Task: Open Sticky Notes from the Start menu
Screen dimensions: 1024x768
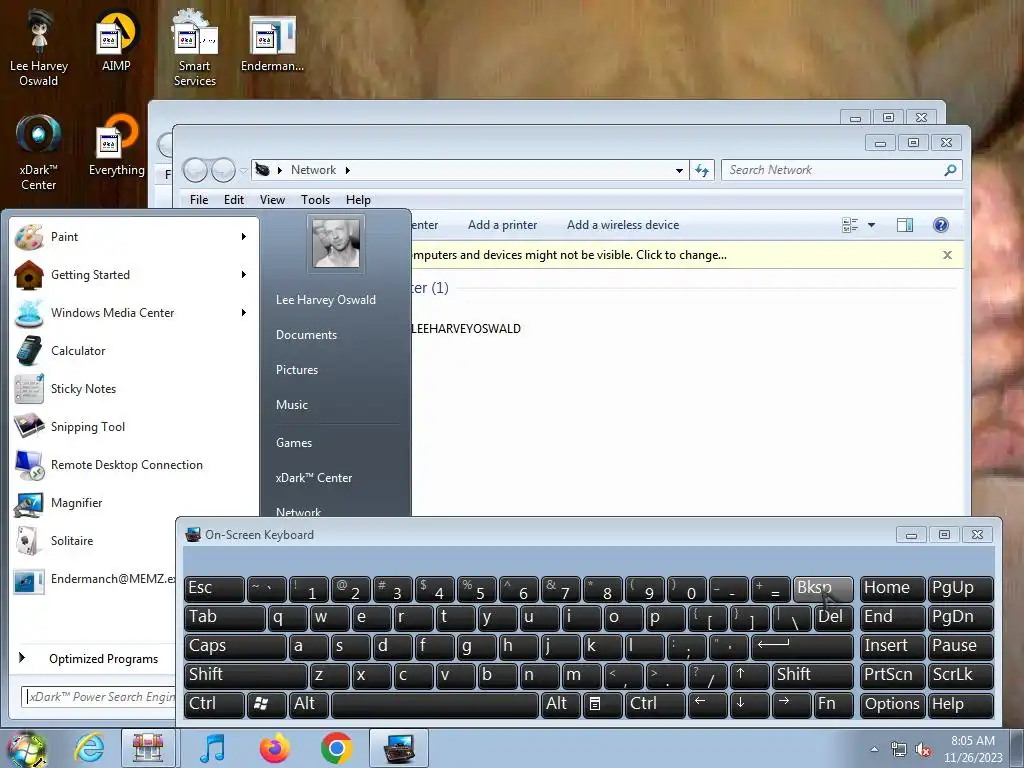Action: [131, 389]
